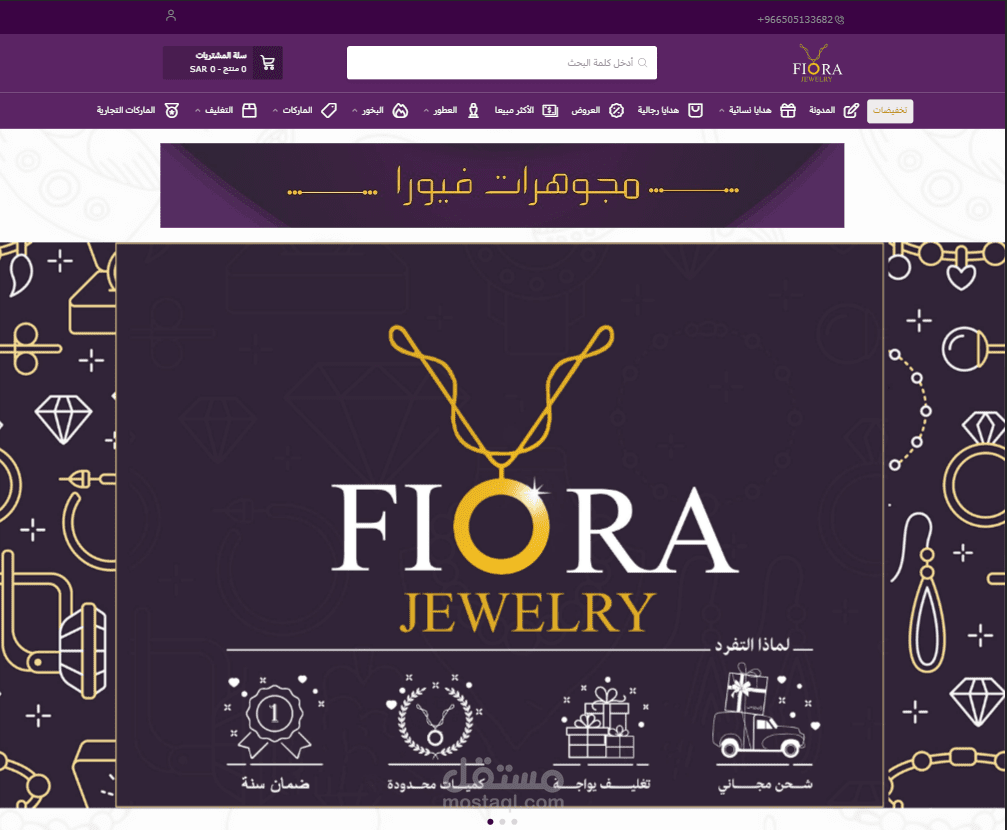The height and width of the screenshot is (830, 1007).
Task: Click the phone icon beside +966505133682
Action: coord(839,20)
